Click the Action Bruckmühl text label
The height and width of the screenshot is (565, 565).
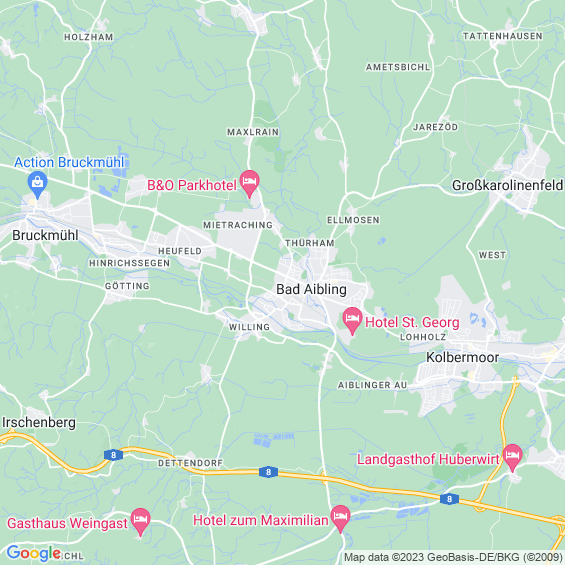coord(69,162)
